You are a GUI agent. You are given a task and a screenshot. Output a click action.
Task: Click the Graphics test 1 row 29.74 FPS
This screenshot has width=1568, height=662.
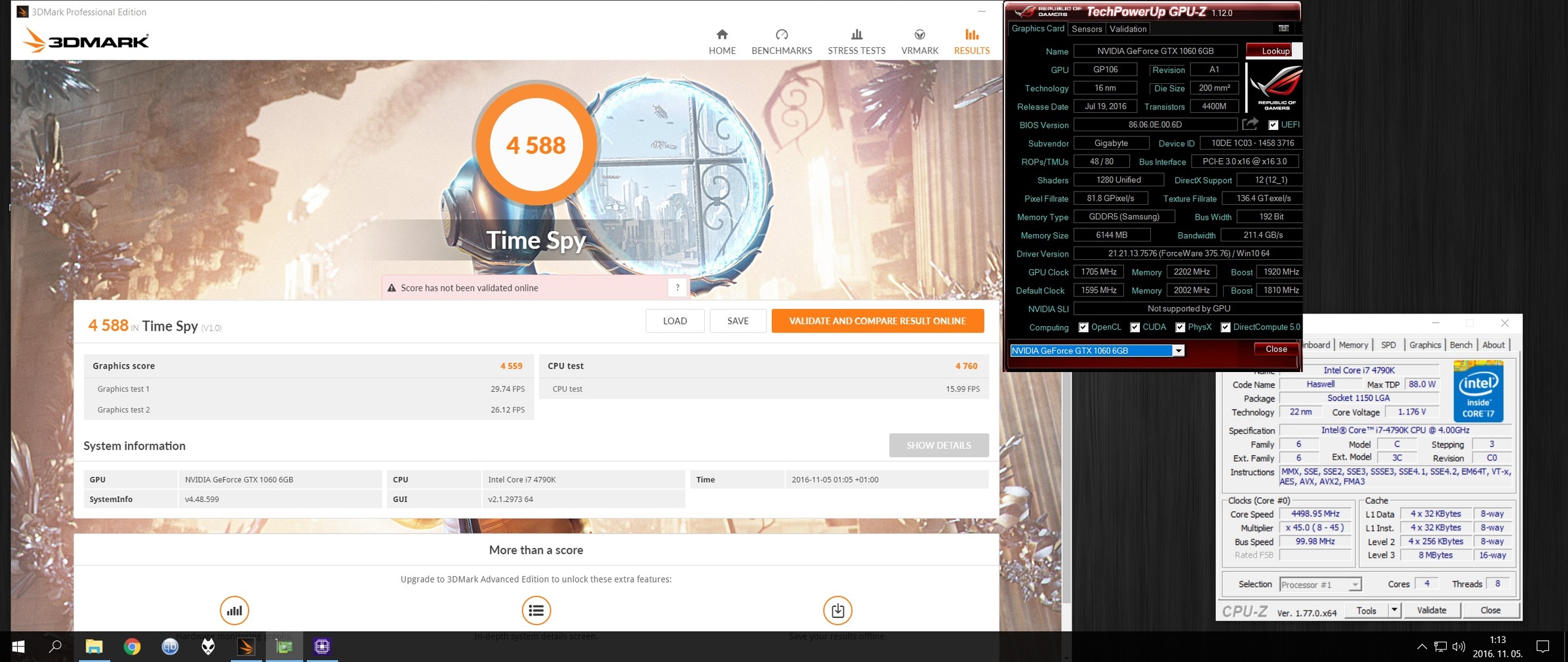click(x=309, y=388)
